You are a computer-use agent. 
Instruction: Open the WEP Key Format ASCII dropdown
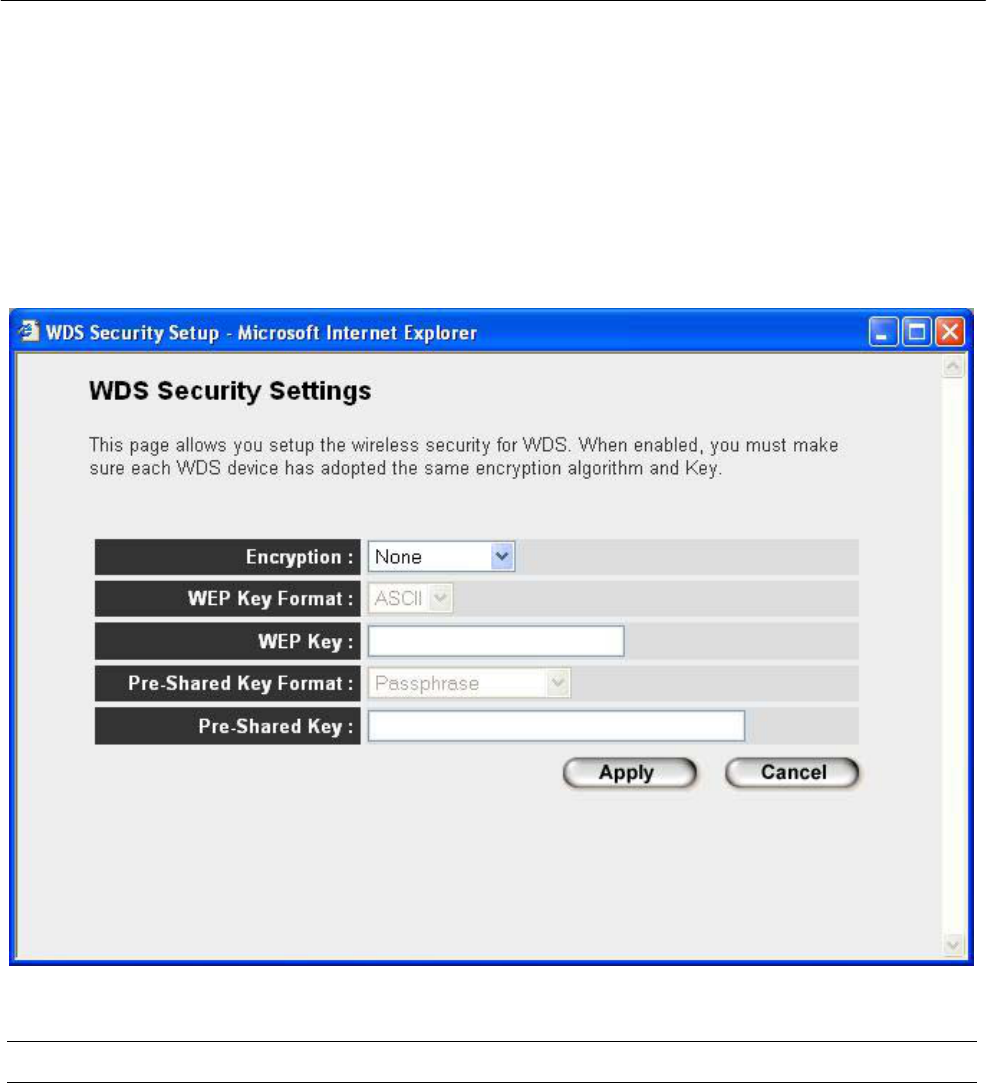410,598
